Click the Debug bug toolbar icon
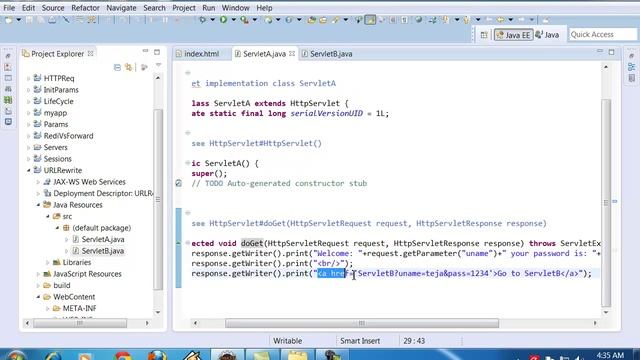This screenshot has width=640, height=360. pos(202,20)
